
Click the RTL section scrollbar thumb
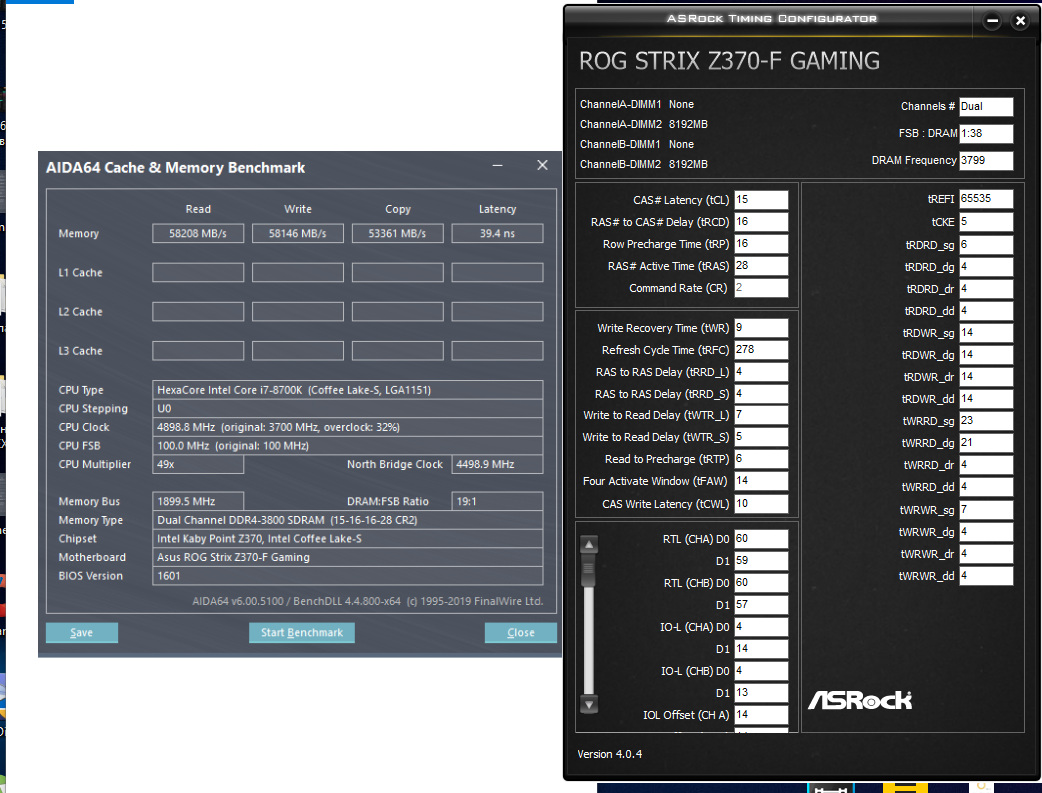point(589,570)
